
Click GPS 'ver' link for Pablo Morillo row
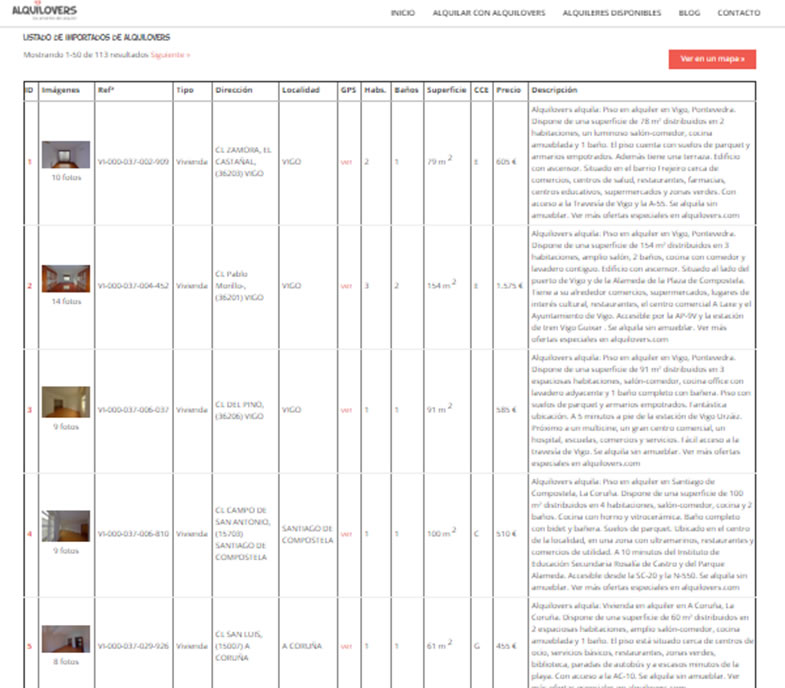coord(346,286)
